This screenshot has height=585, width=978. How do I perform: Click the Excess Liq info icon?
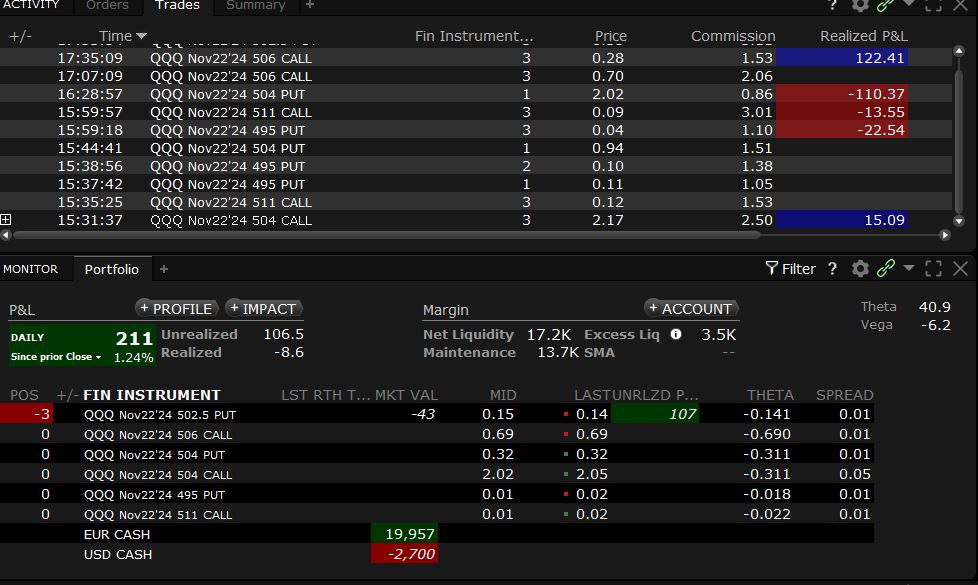pos(675,334)
